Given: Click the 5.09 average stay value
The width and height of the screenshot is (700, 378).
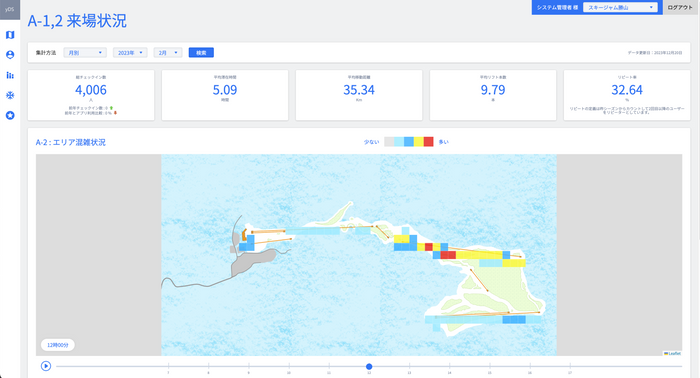Looking at the screenshot, I should tap(225, 90).
